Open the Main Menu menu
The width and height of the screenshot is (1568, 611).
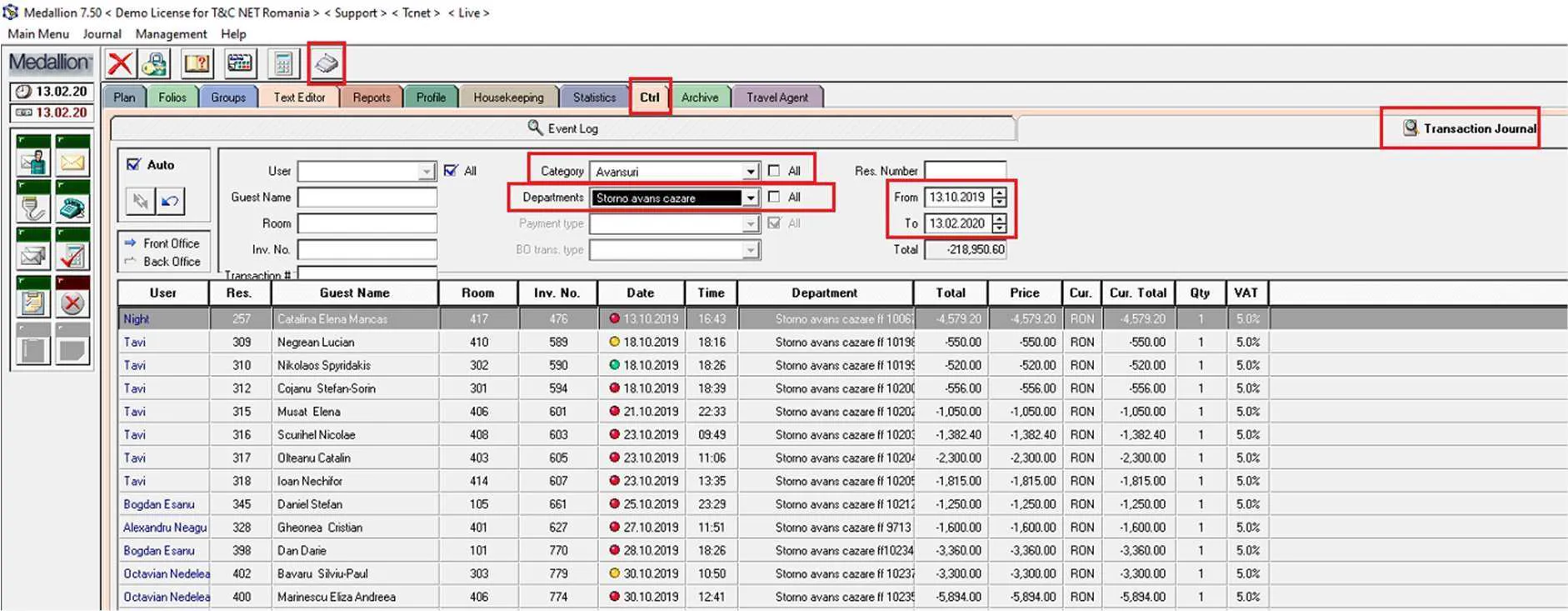point(38,34)
